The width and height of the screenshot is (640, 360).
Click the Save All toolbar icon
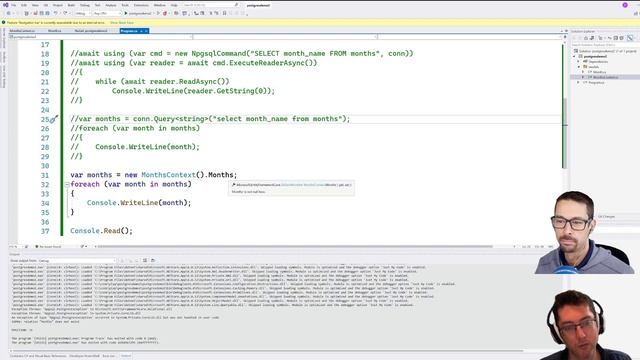47,13
